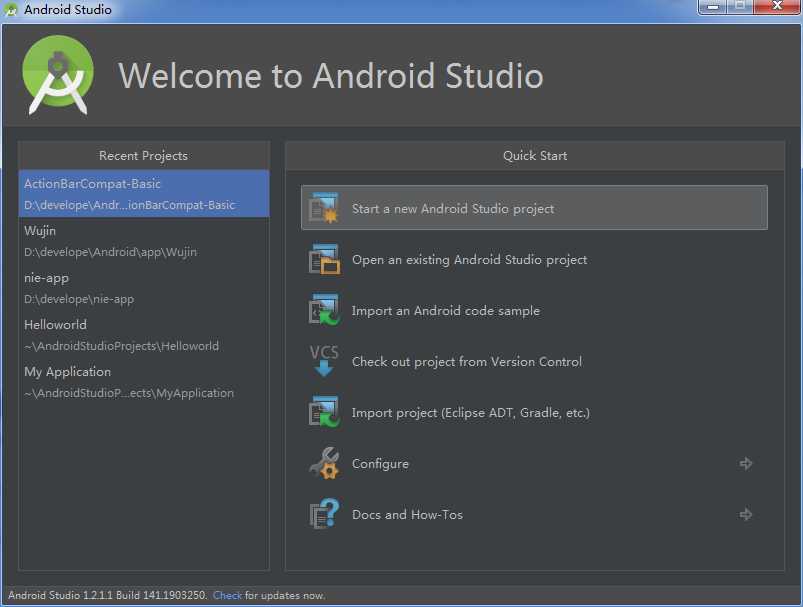Click path ending in ects\MyApplication
Image resolution: width=803 pixels, height=607 pixels.
[129, 393]
